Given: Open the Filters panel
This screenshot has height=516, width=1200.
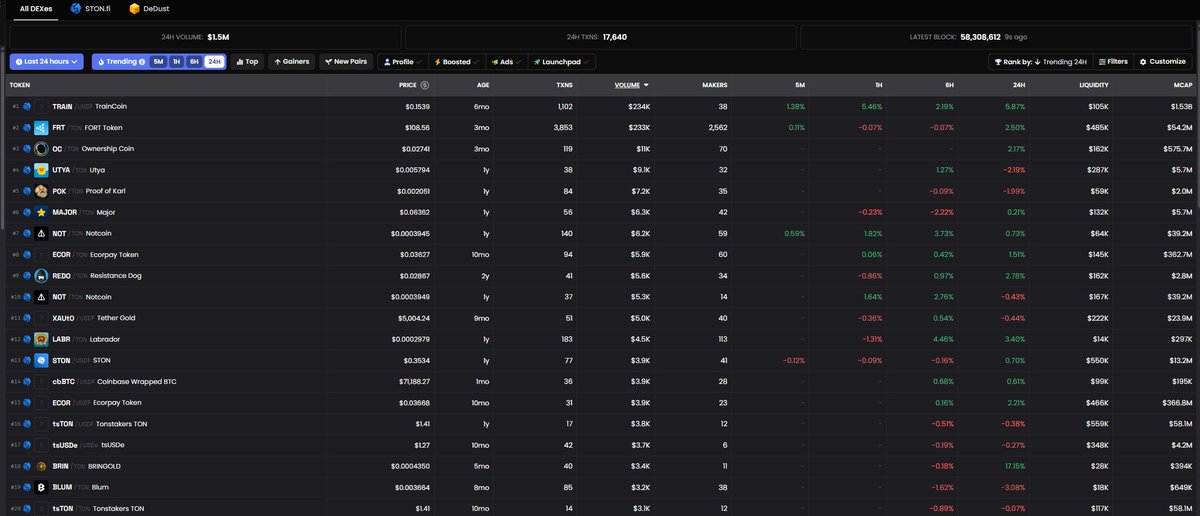Looking at the screenshot, I should [1113, 61].
